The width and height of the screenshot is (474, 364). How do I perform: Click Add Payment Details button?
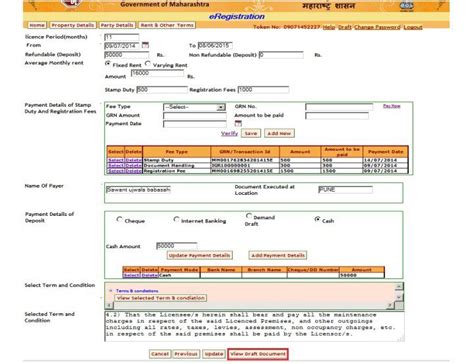[278, 255]
